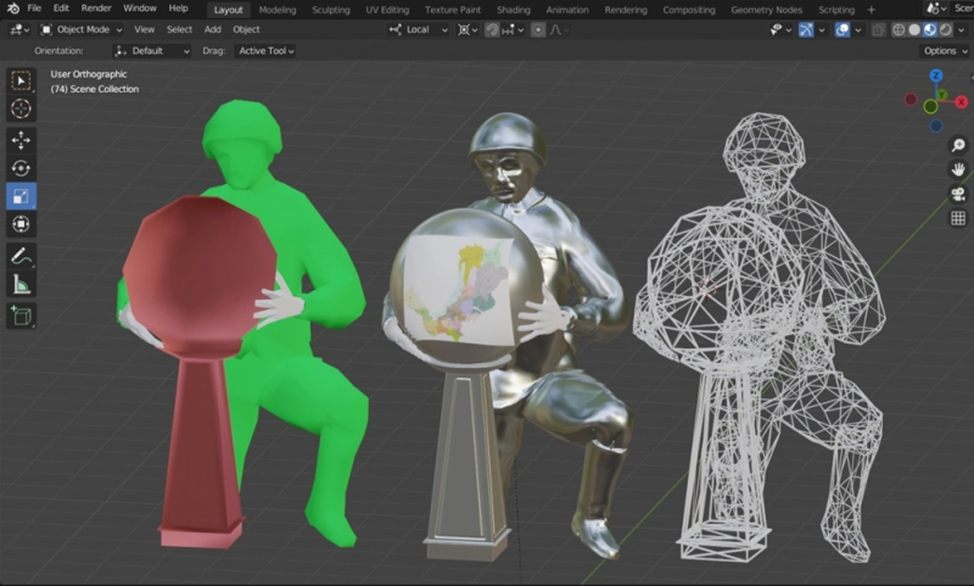Click the hand pan-view control
974x586 pixels.
tap(958, 170)
